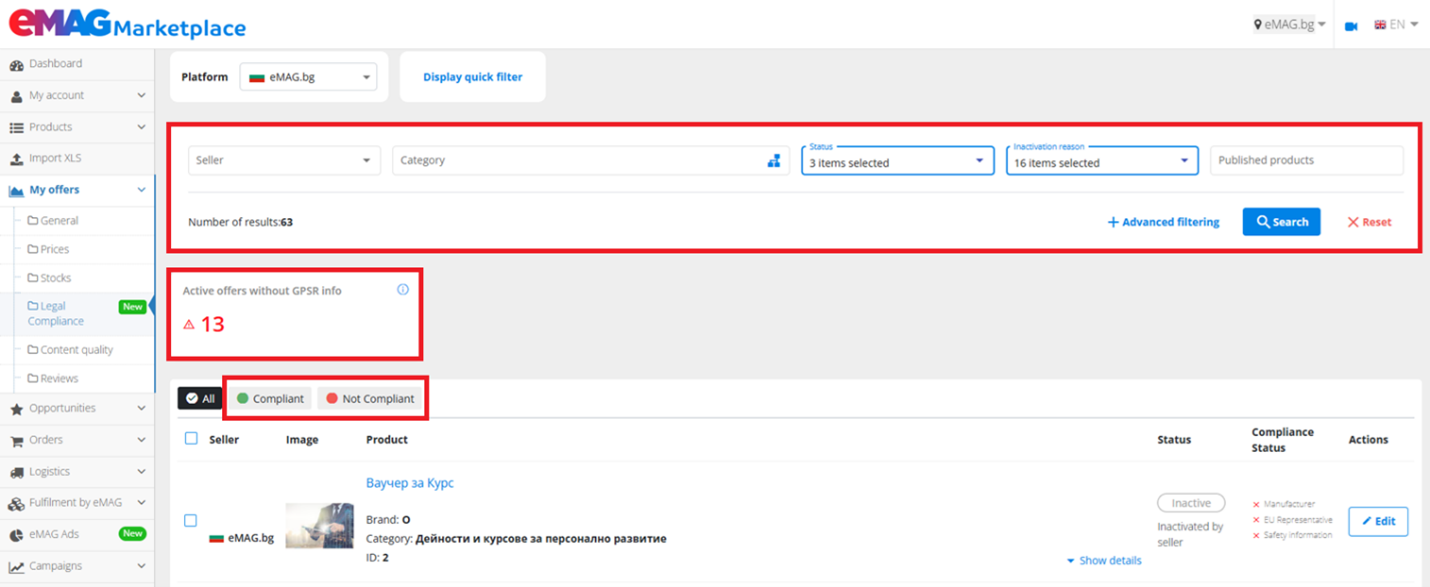Screen dimensions: 1430x587
Task: Click the Category input field
Action: pyautogui.click(x=591, y=160)
